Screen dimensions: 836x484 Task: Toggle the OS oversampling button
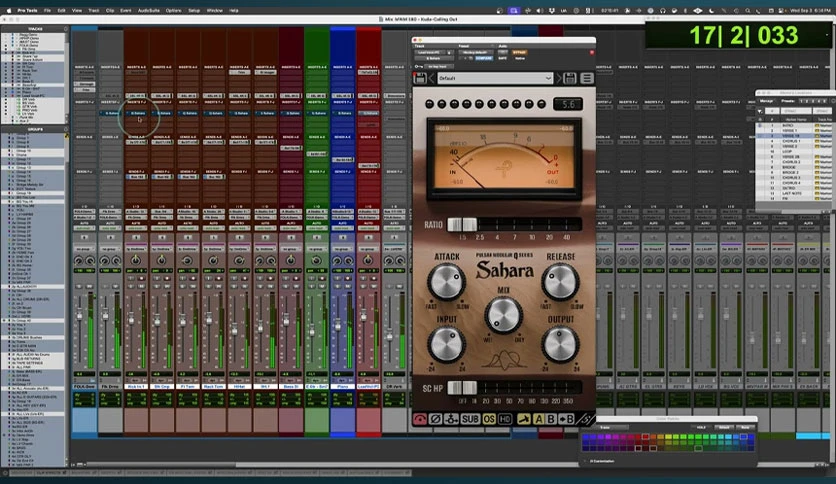pos(489,419)
